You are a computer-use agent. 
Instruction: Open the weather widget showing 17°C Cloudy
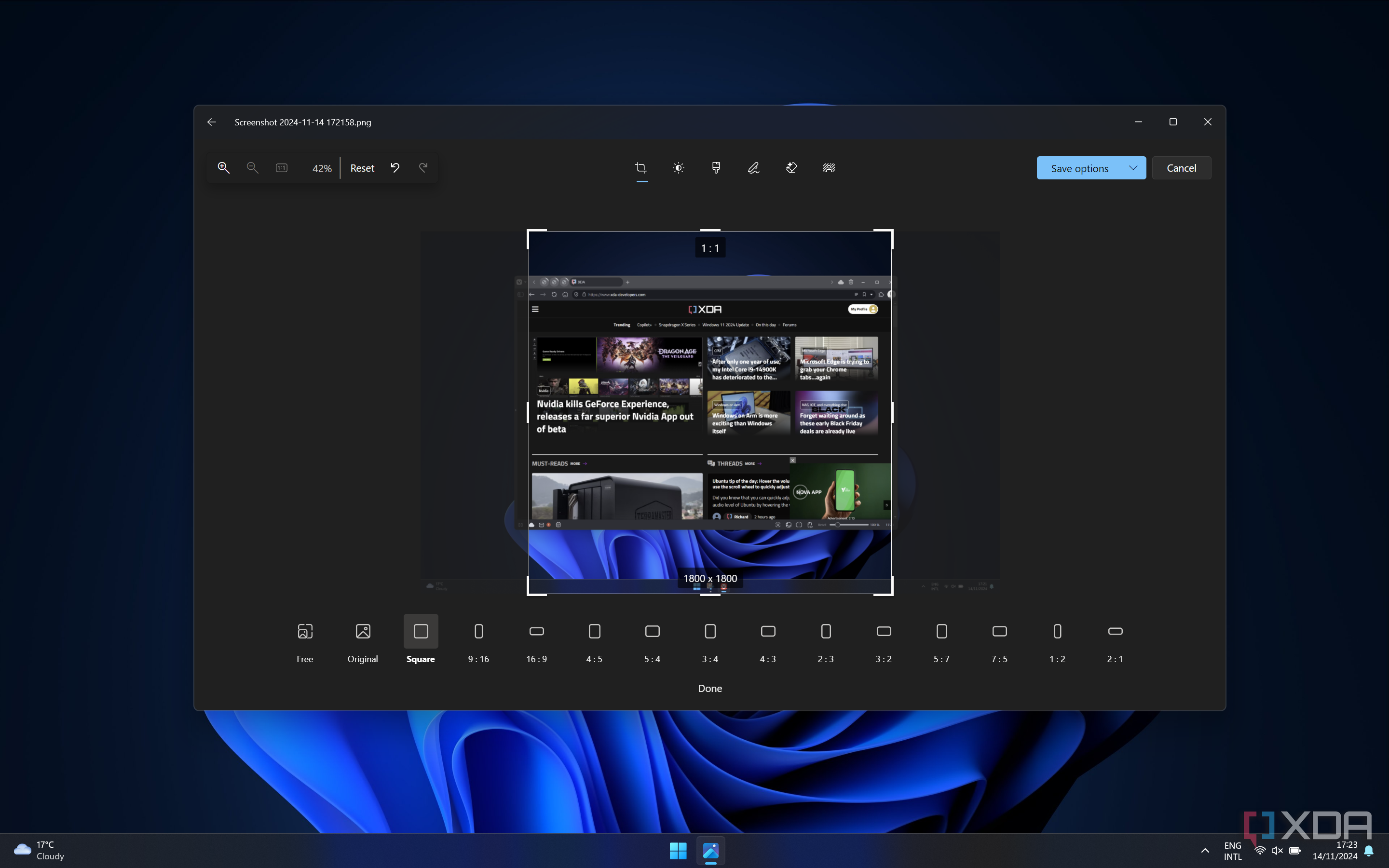click(39, 851)
